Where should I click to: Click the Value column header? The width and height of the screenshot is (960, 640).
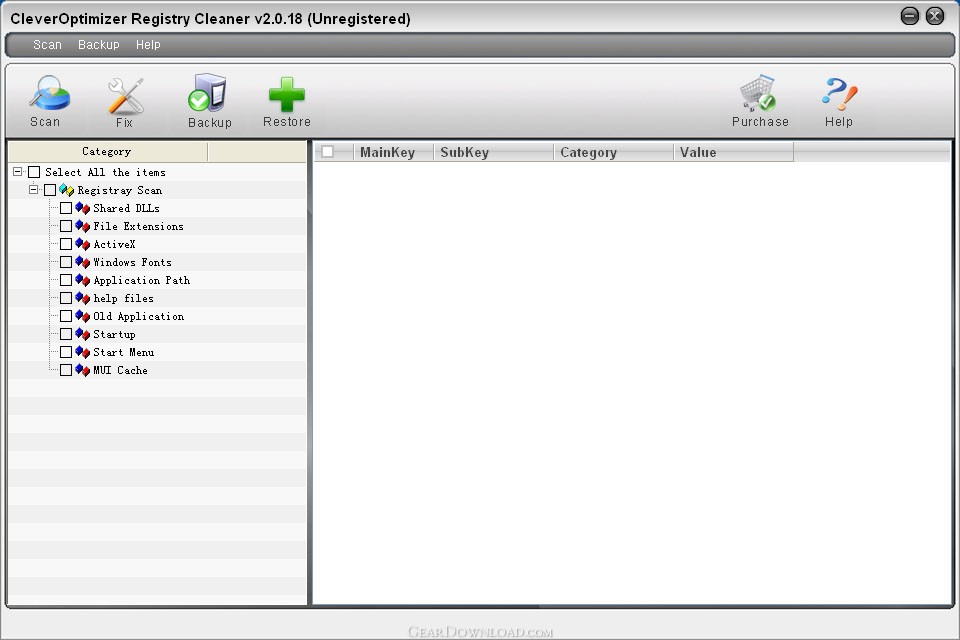(733, 152)
